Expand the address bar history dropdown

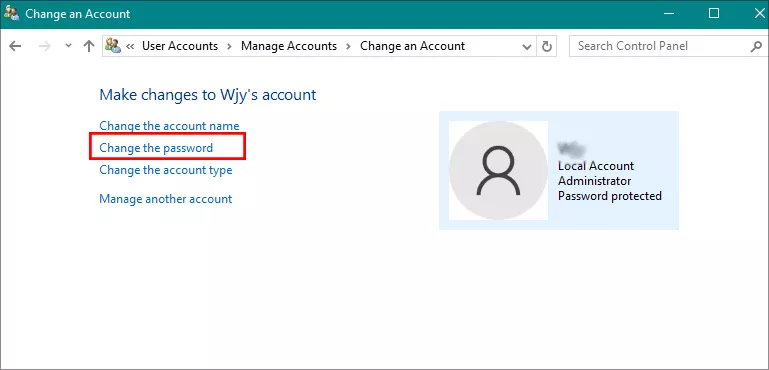(x=527, y=47)
